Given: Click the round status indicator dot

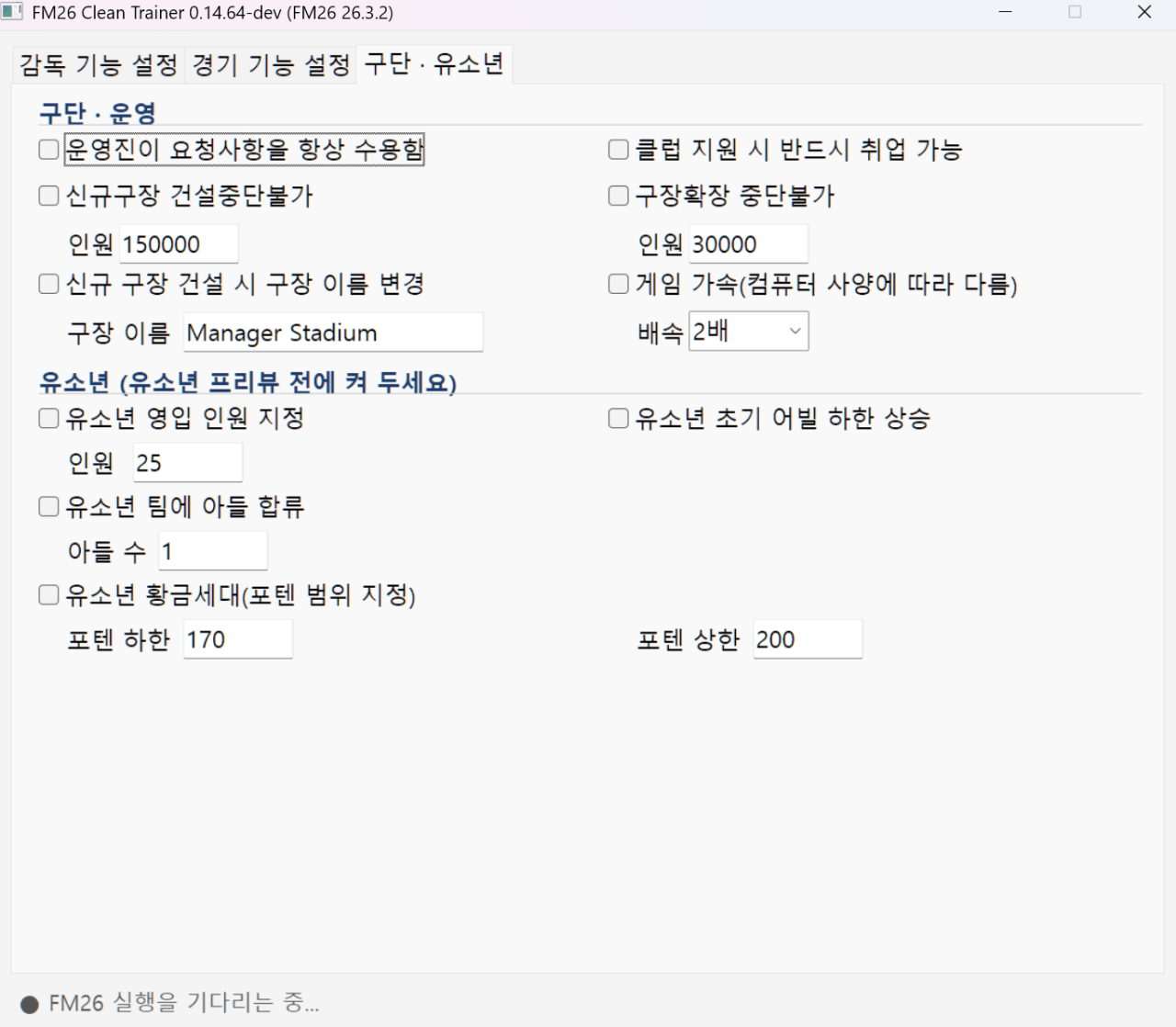Looking at the screenshot, I should [x=29, y=1004].
